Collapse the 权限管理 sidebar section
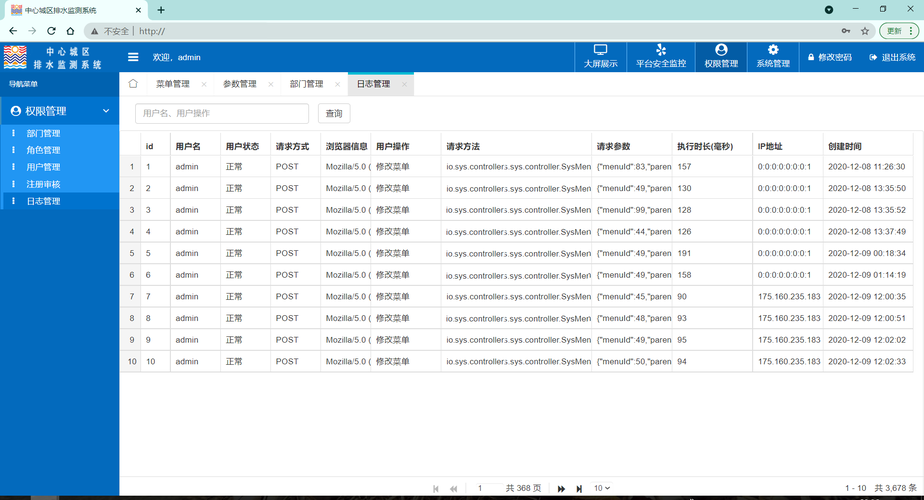This screenshot has width=924, height=500. tap(106, 111)
